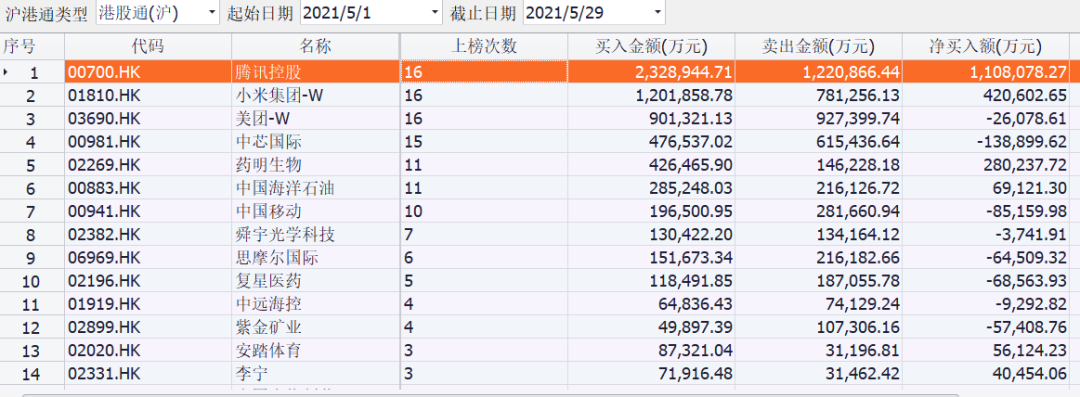
Task: Select code cell 02196.HK
Action: (x=148, y=281)
